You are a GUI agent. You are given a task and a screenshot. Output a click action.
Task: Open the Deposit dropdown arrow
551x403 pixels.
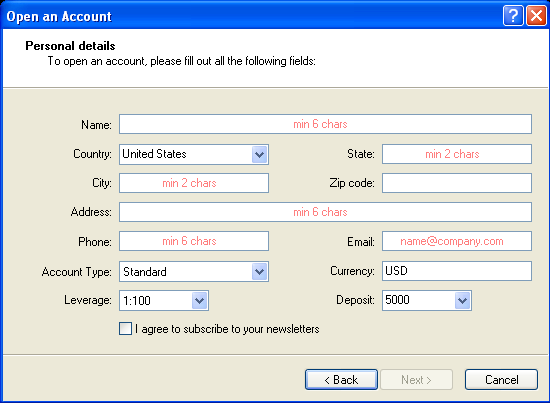coord(462,300)
